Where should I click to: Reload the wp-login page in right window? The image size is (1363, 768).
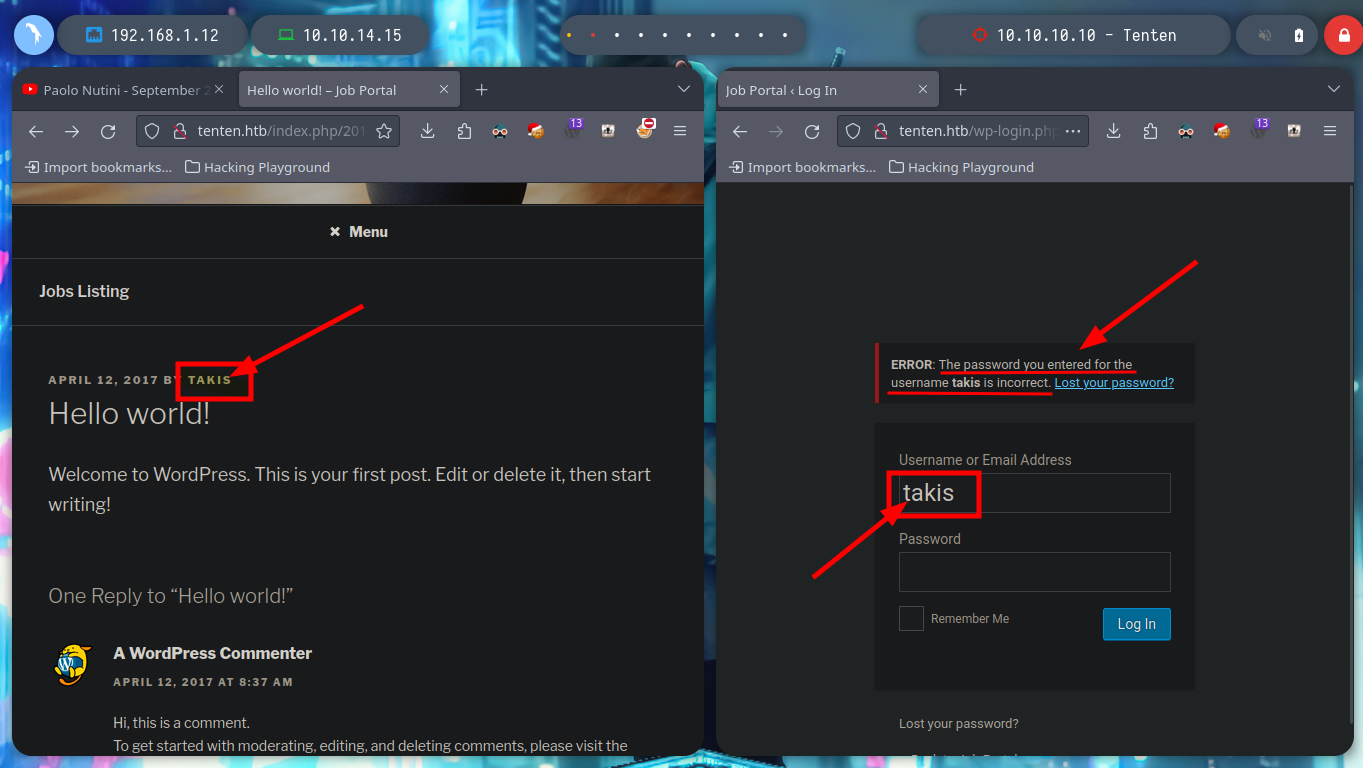click(x=812, y=131)
